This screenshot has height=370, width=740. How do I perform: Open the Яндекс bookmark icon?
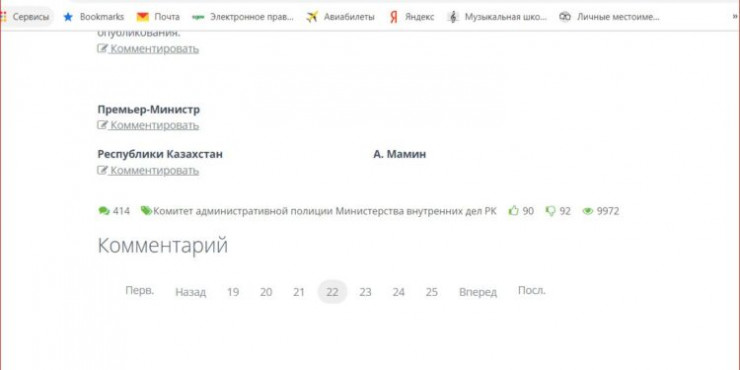coord(394,17)
